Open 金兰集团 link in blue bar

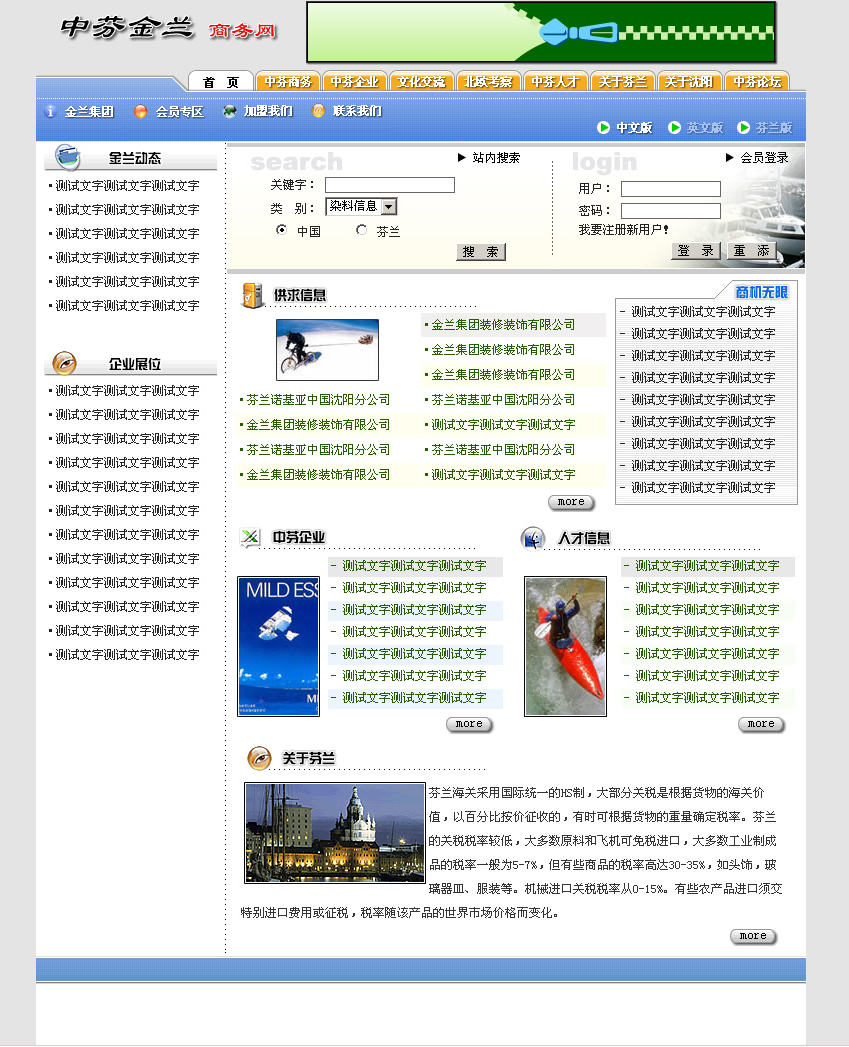point(89,112)
